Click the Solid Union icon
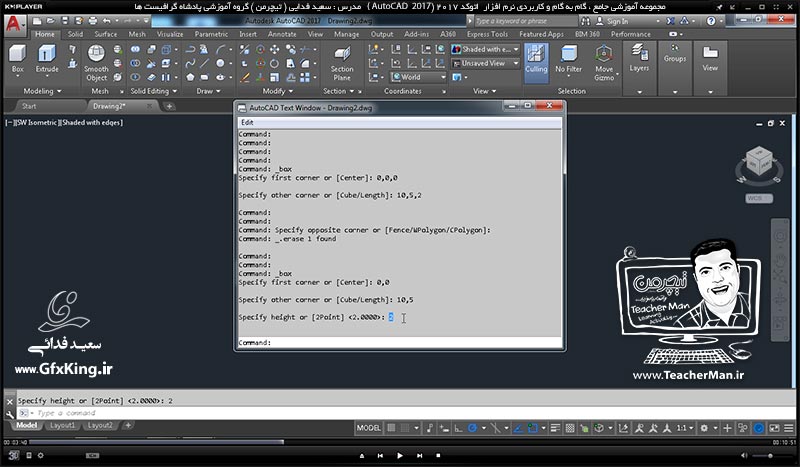This screenshot has height=467, width=800. point(135,49)
